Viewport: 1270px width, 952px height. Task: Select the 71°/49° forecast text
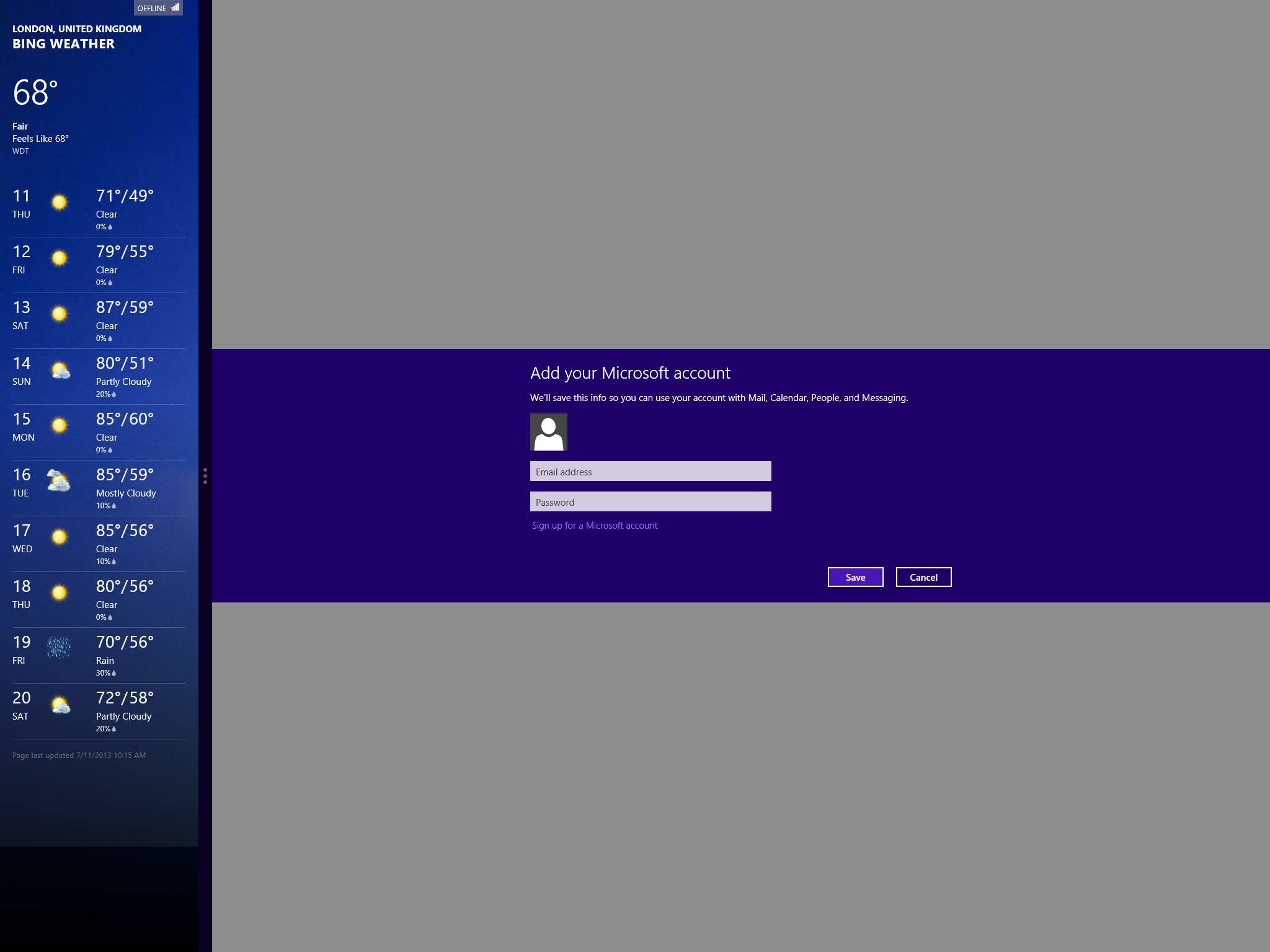tap(125, 196)
